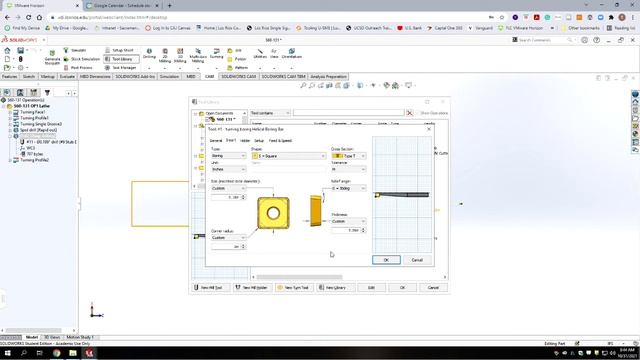Click the New Library button
The height and width of the screenshot is (360, 640).
tap(336, 288)
